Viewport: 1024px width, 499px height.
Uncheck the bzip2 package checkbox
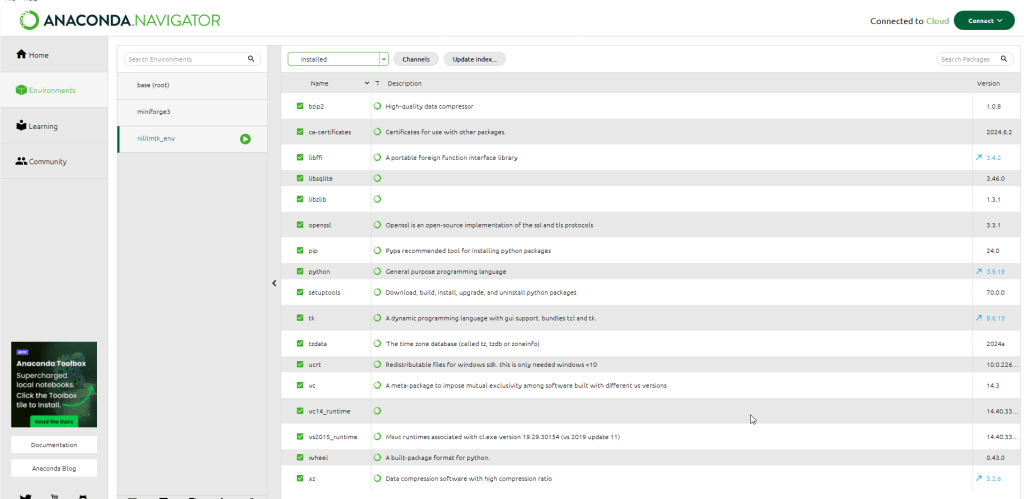point(300,106)
